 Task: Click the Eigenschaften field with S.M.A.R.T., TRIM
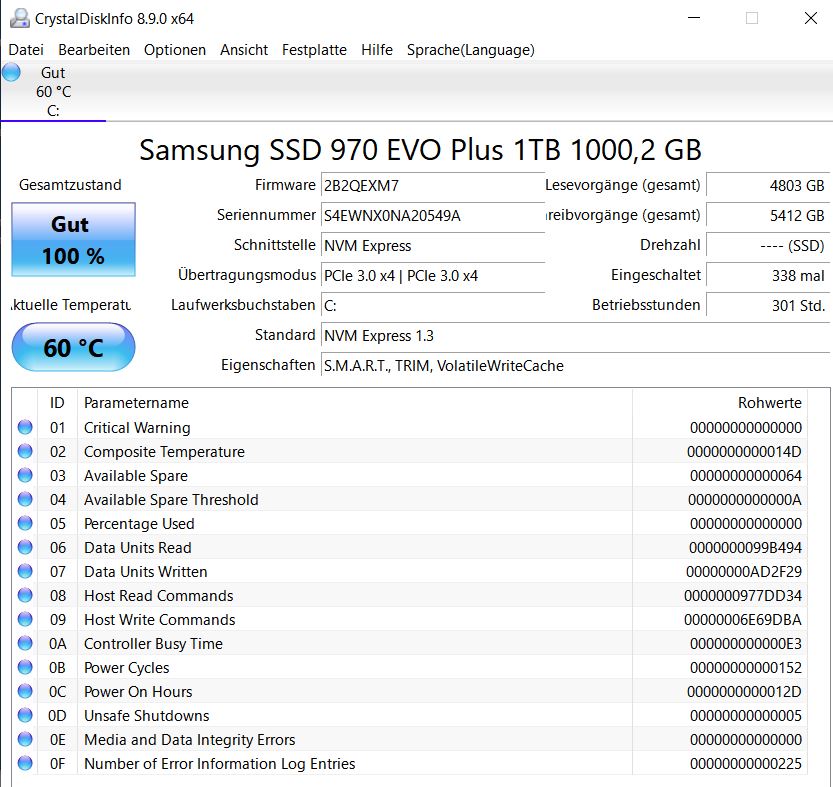tap(575, 366)
